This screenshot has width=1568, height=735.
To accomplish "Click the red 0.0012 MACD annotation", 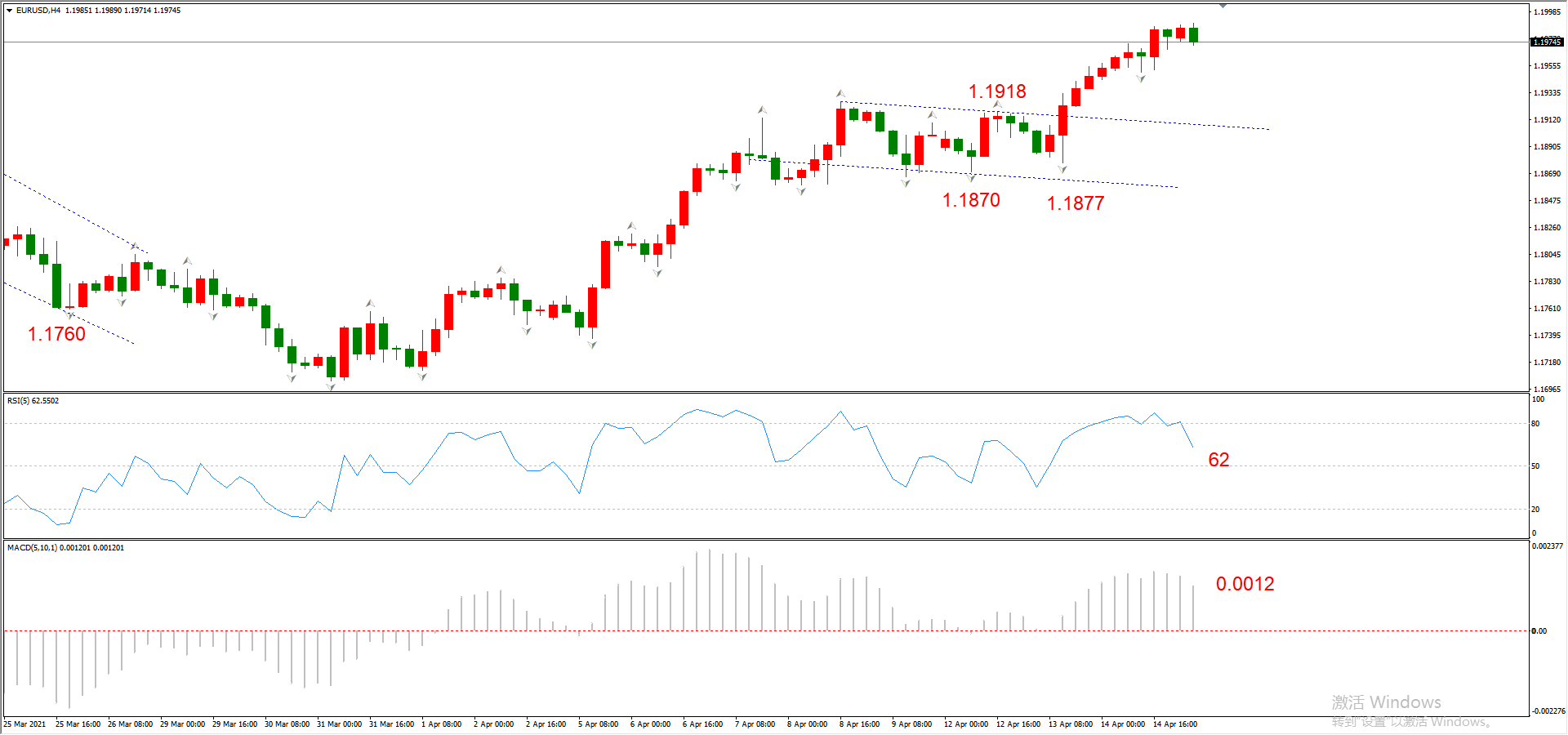I will point(1245,584).
